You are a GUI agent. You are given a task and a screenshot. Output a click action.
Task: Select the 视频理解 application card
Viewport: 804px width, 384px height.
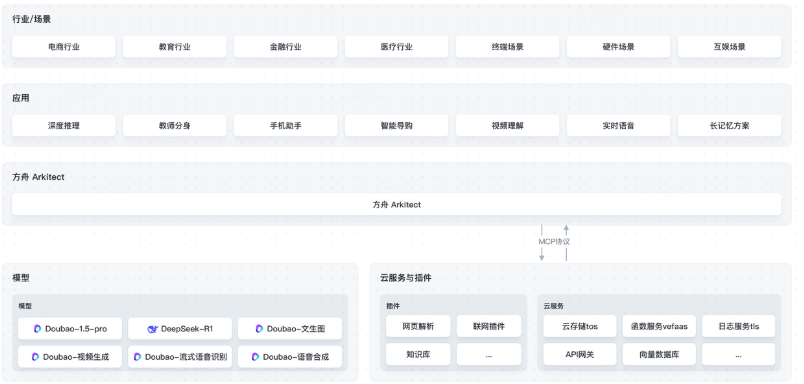coord(508,125)
